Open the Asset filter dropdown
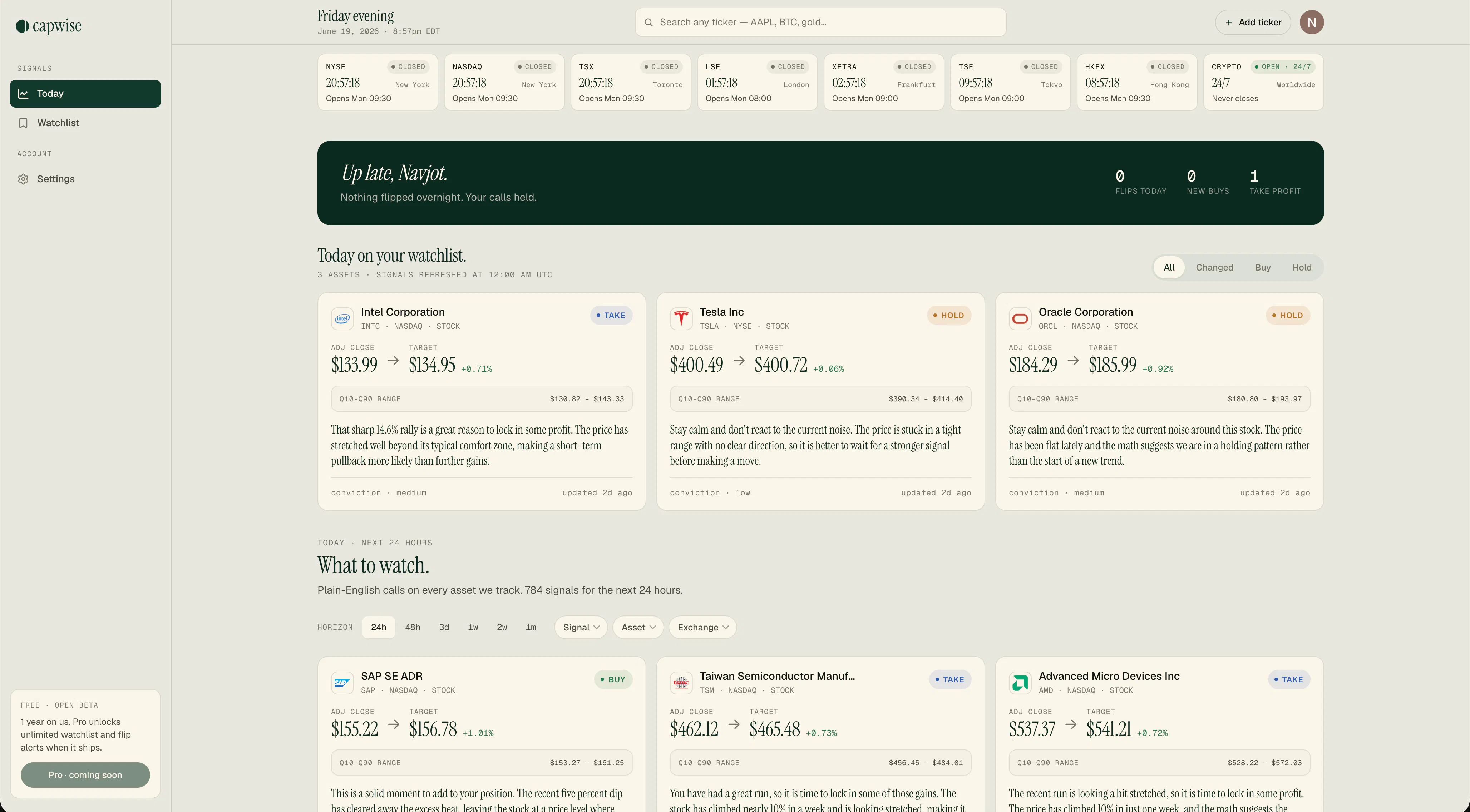Image resolution: width=1470 pixels, height=812 pixels. pyautogui.click(x=638, y=627)
